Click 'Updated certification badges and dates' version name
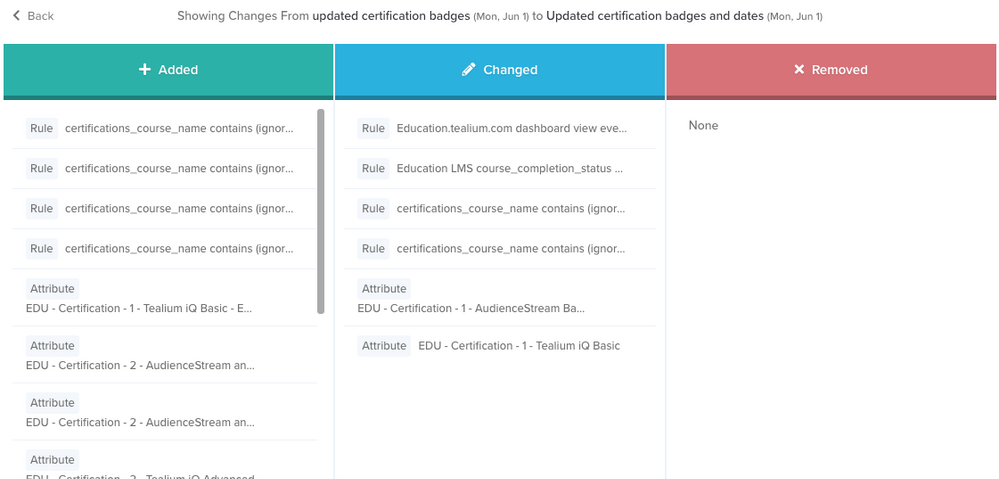The height and width of the screenshot is (479, 999). pos(654,16)
